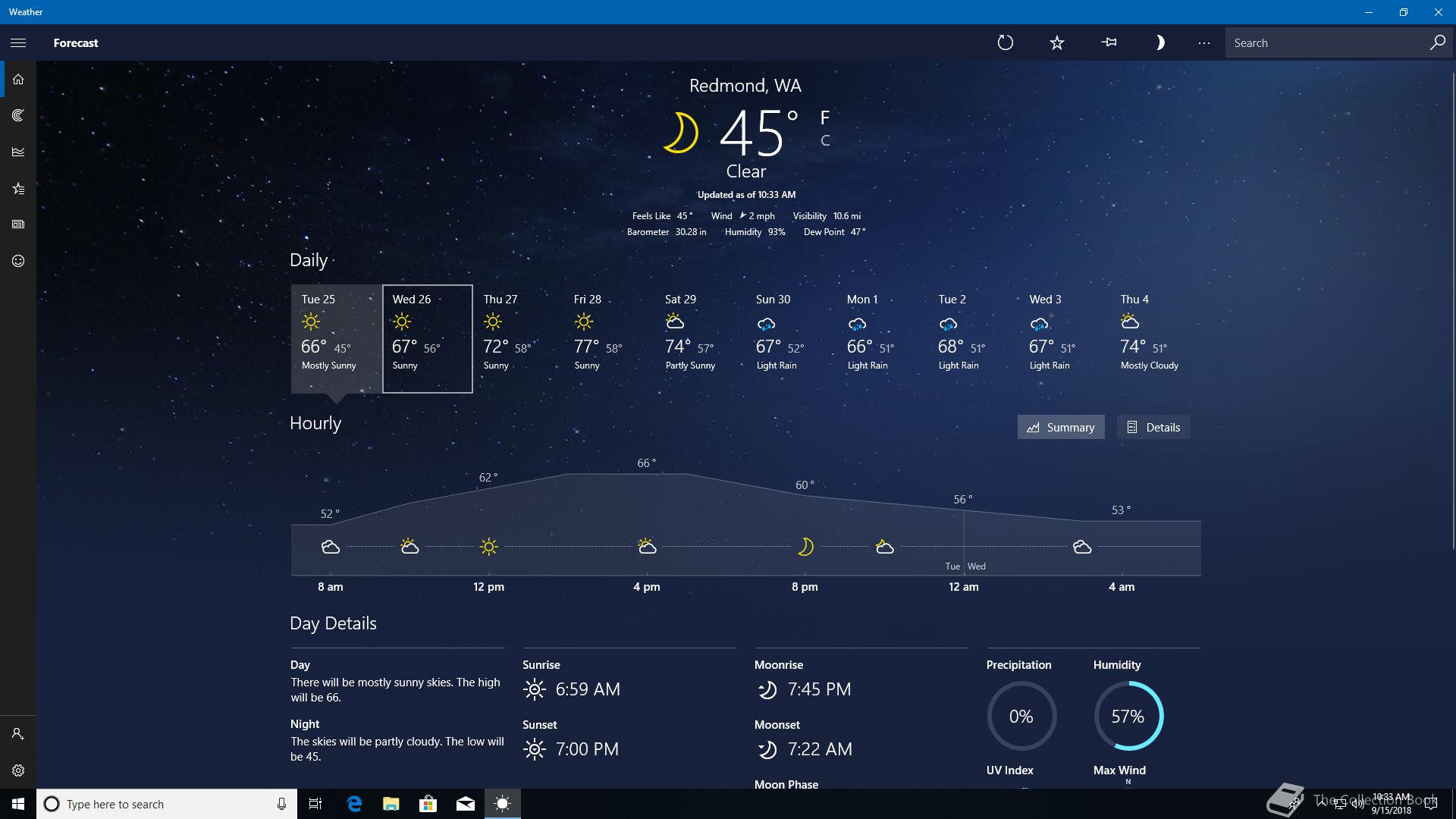Pin this location to Start
This screenshot has height=819, width=1456.
click(x=1109, y=42)
